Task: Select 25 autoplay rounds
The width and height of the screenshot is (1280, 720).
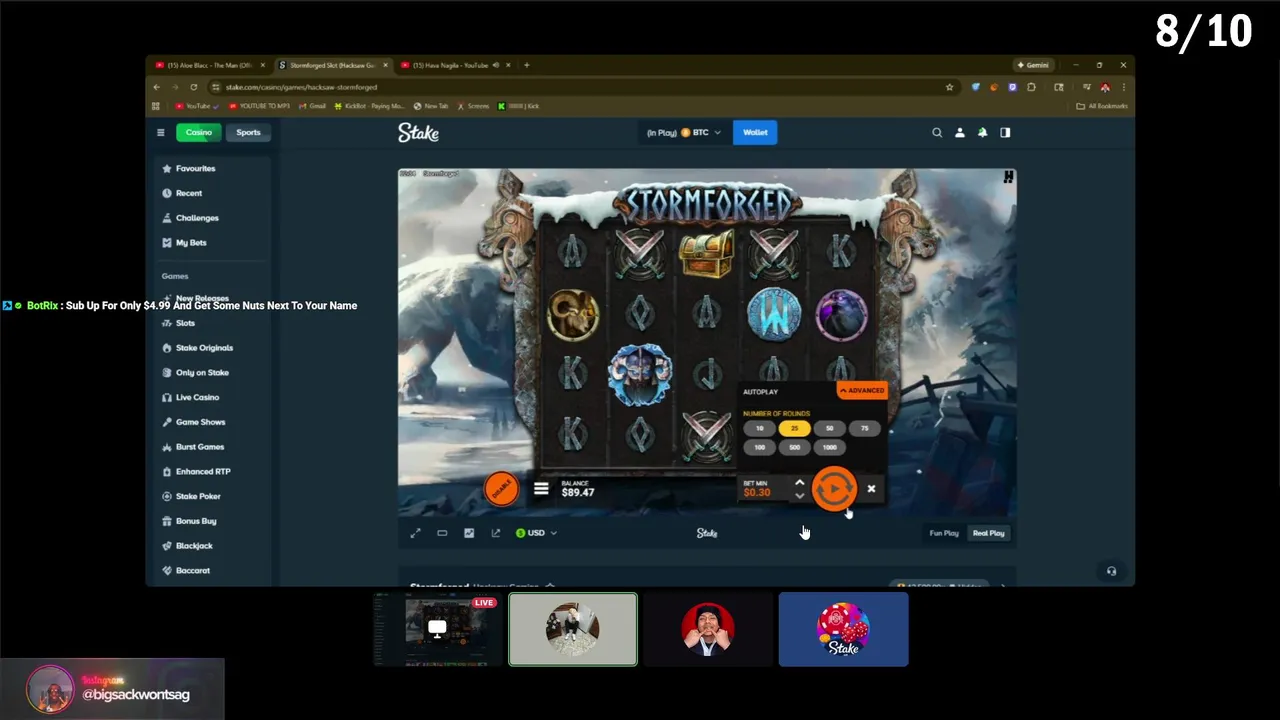Action: 794,428
